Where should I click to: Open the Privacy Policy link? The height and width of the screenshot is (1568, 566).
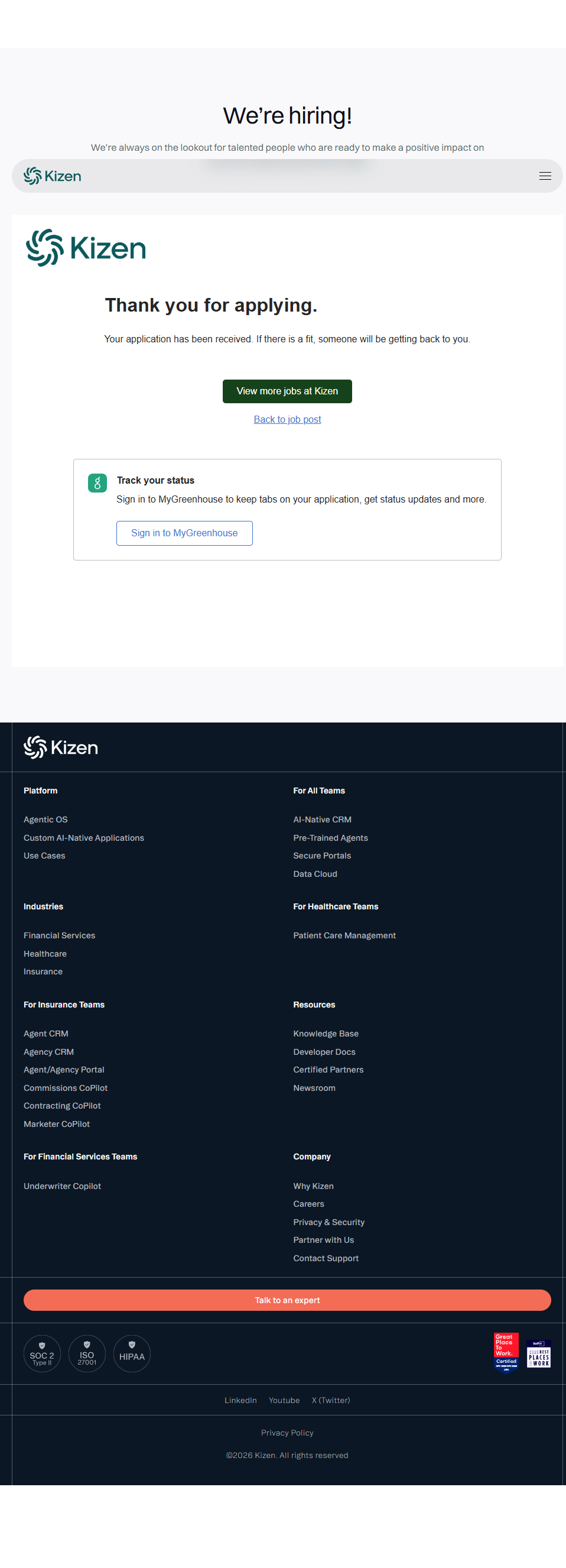click(x=287, y=1432)
